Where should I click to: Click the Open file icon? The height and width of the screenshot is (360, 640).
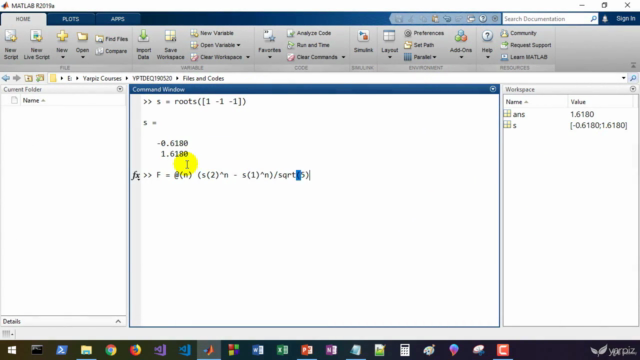click(82, 38)
